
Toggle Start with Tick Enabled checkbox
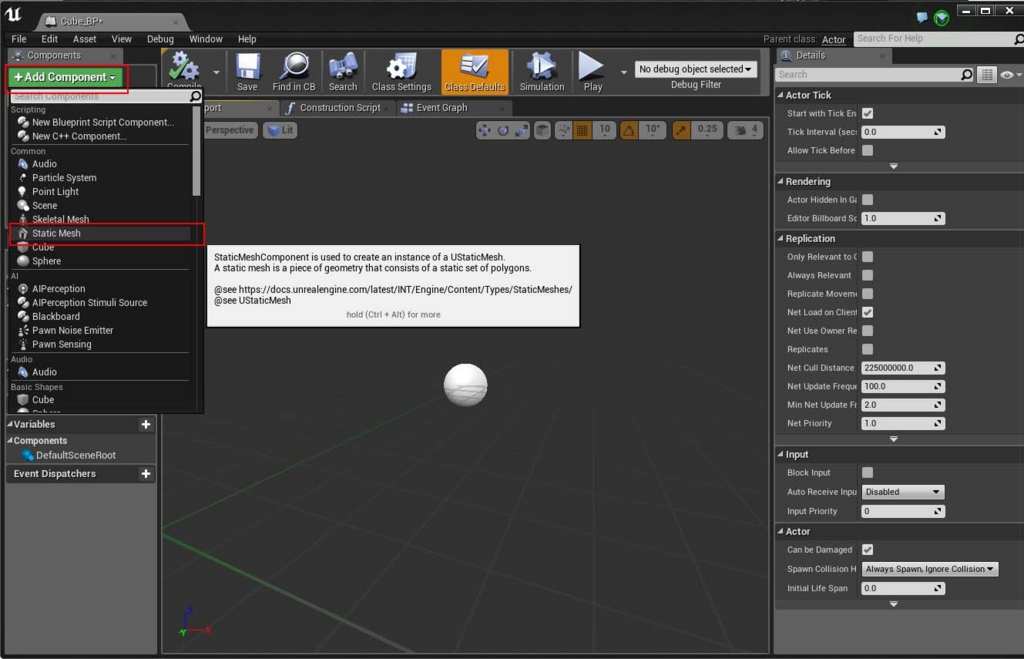pyautogui.click(x=867, y=114)
